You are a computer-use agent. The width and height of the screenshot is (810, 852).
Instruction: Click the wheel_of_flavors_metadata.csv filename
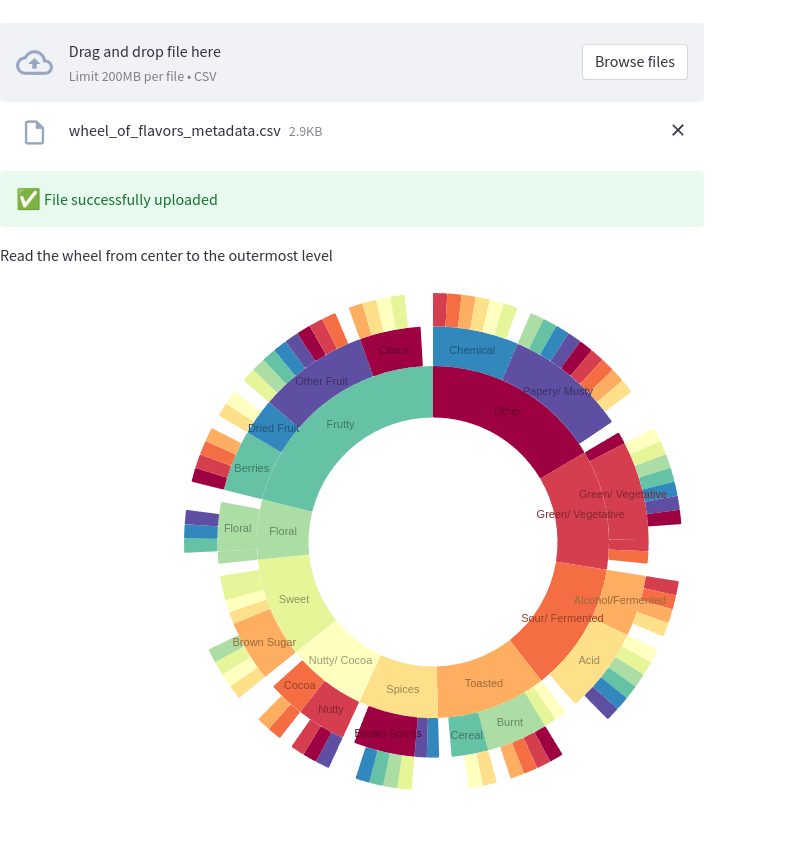click(x=174, y=131)
